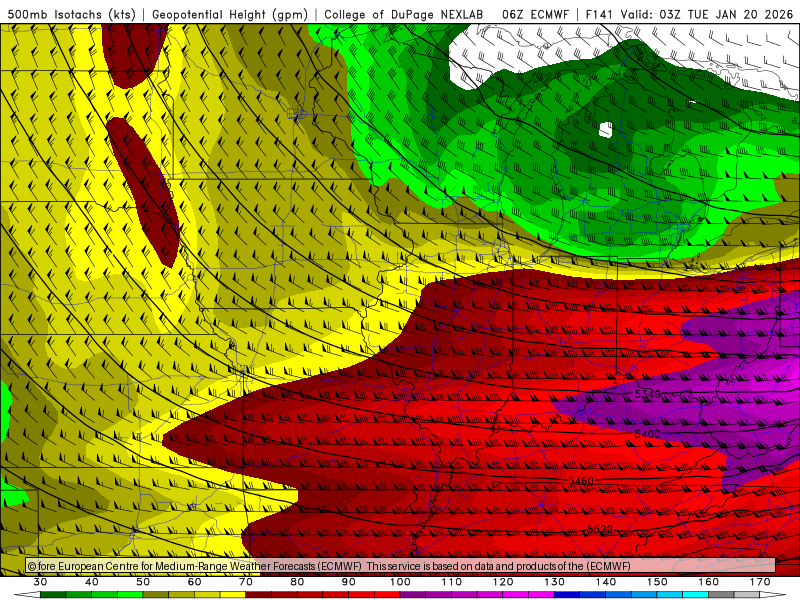Image resolution: width=800 pixels, height=600 pixels.
Task: Click the 5520 height contour label
Action: point(600,529)
